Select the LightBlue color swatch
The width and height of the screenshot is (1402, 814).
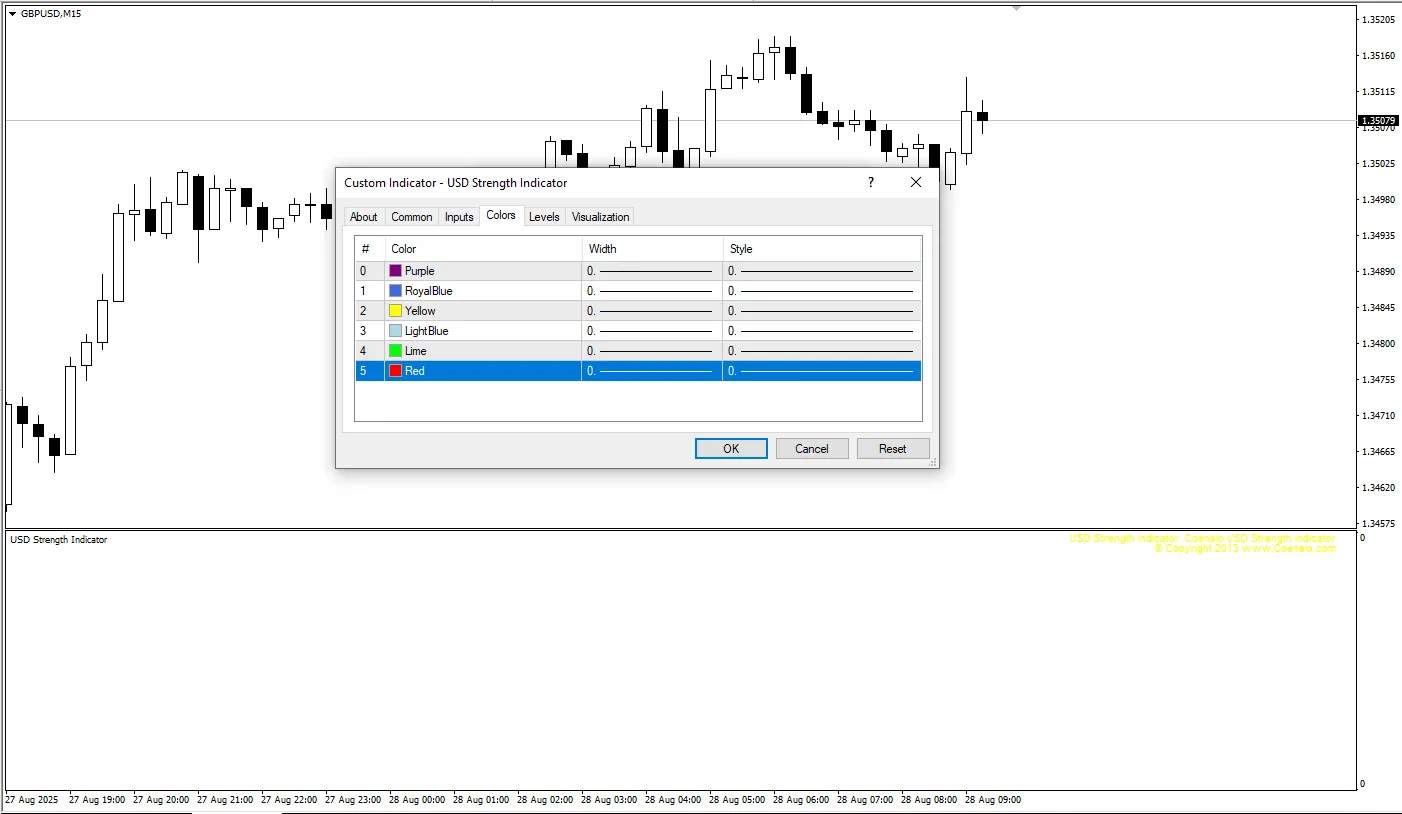396,331
